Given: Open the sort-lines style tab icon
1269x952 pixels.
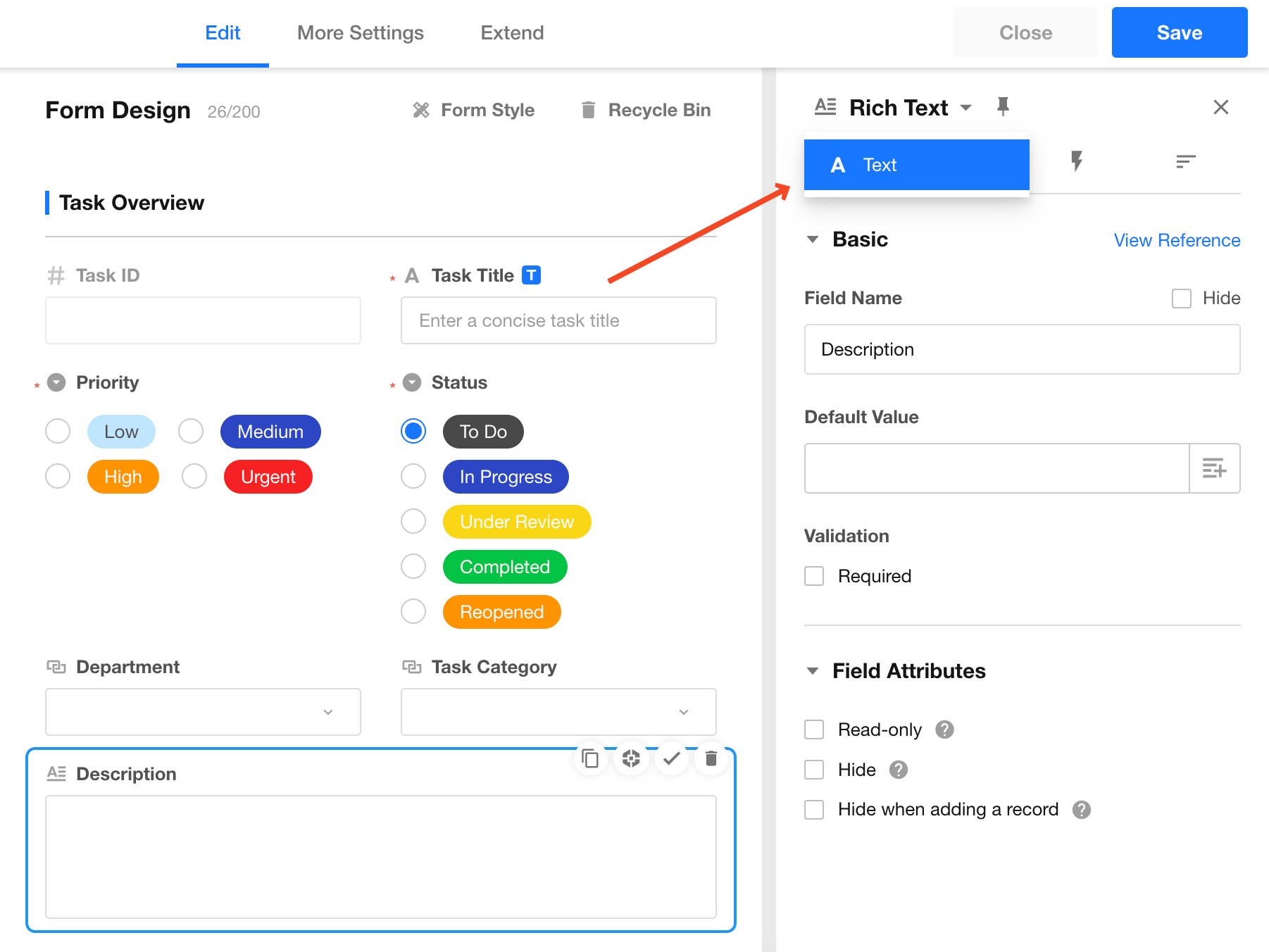Looking at the screenshot, I should (1185, 162).
